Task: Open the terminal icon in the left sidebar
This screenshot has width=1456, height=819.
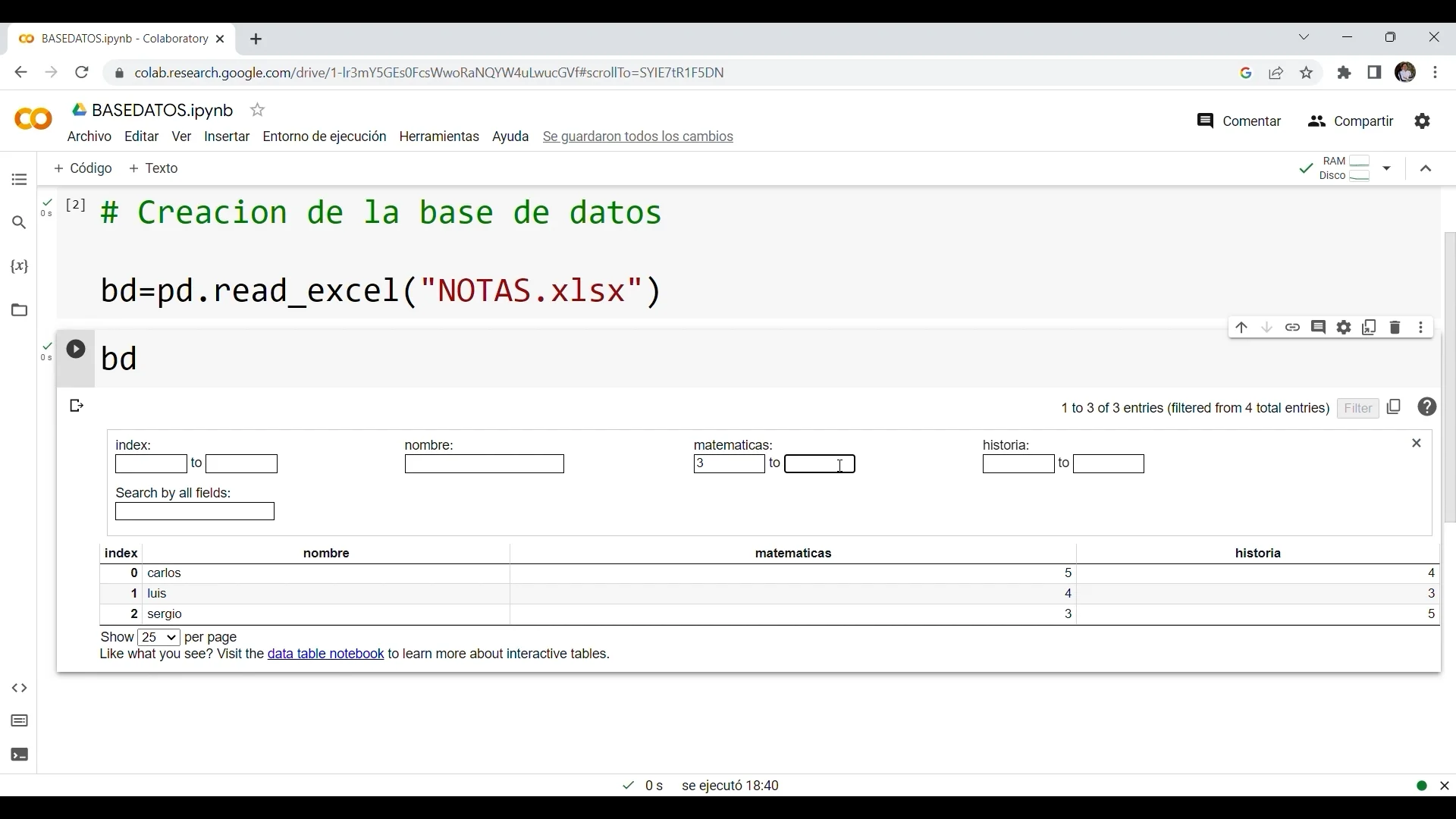Action: [x=20, y=755]
